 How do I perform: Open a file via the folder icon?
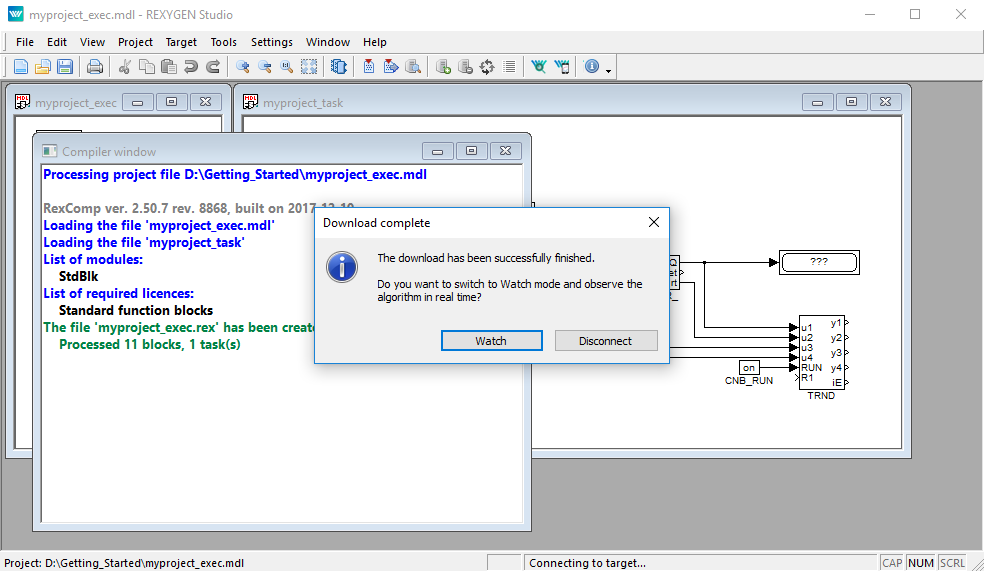(43, 67)
